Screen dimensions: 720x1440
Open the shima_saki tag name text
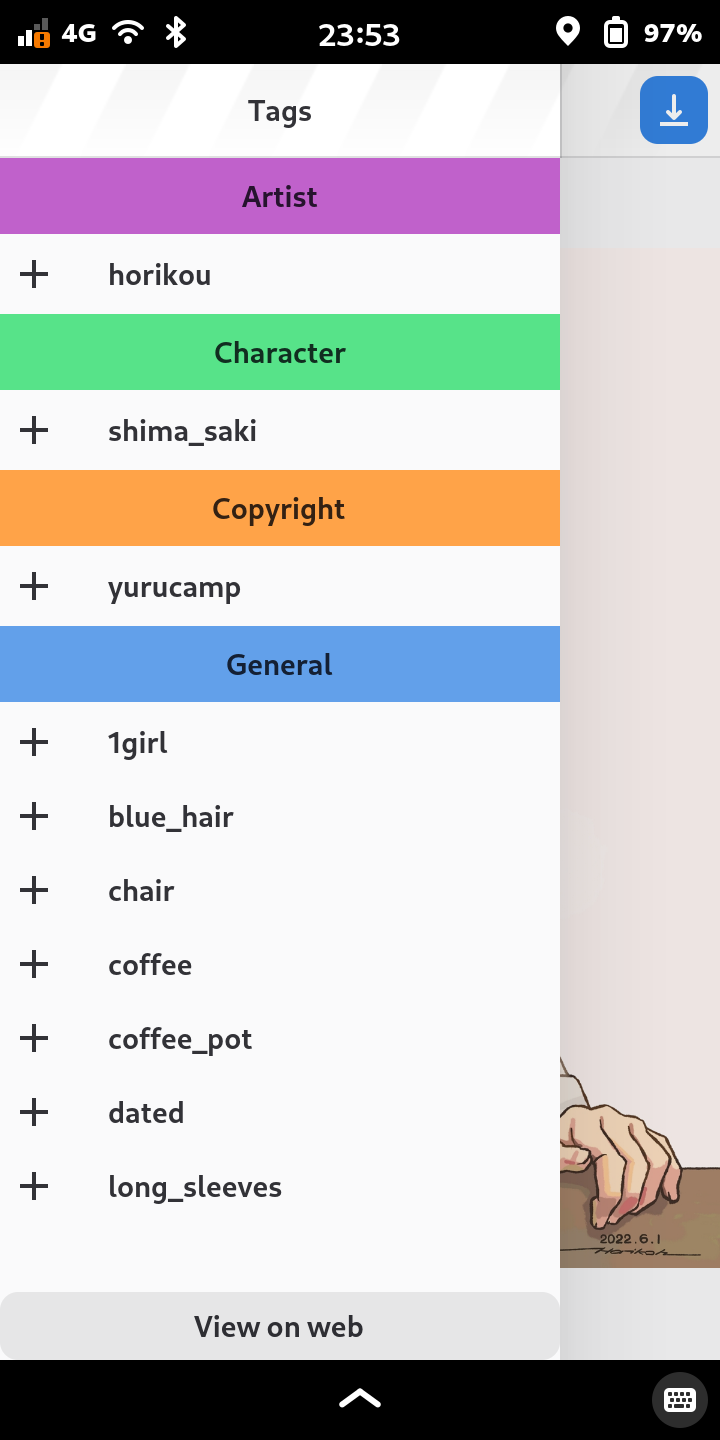click(183, 430)
